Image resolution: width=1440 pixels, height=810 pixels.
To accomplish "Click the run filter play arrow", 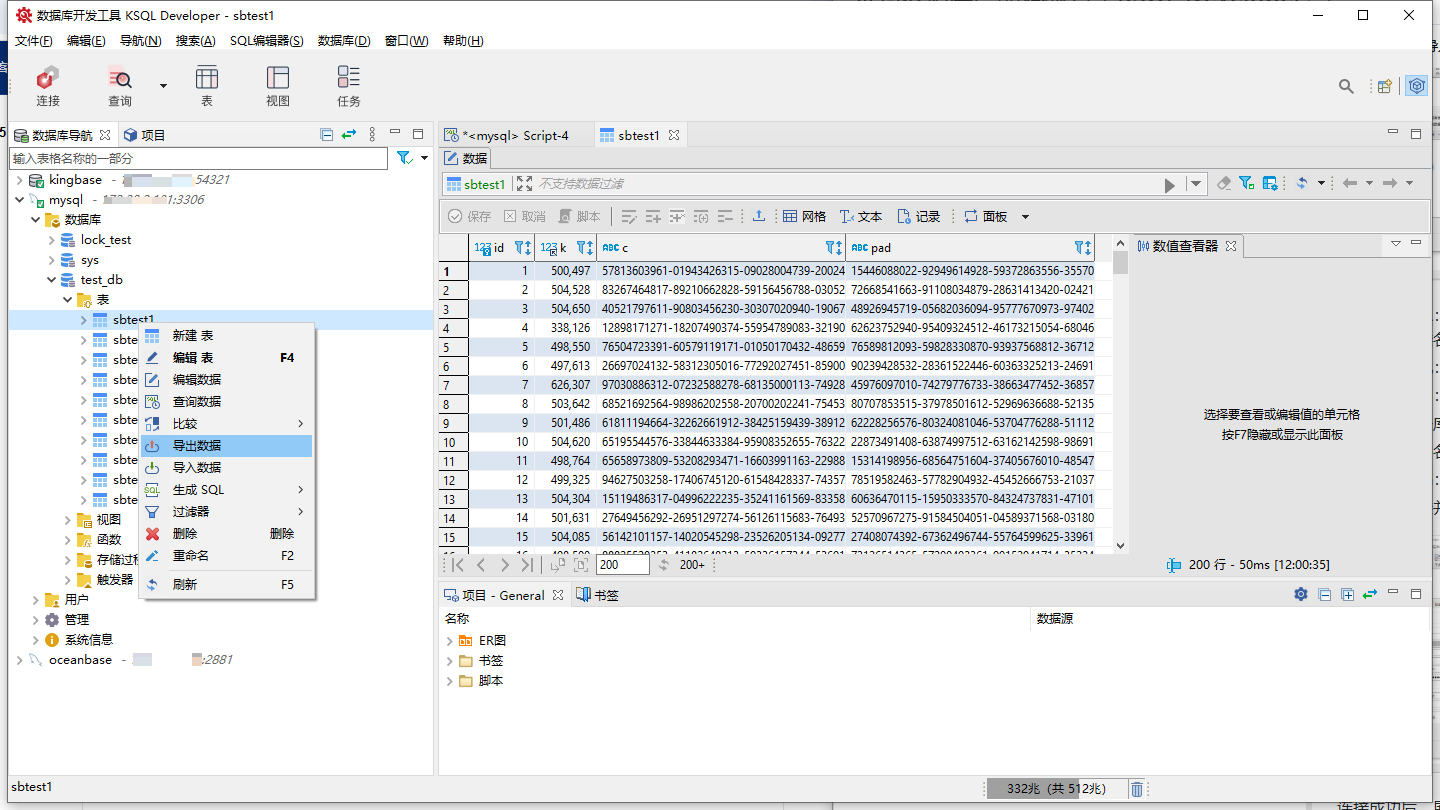I will coord(1169,184).
